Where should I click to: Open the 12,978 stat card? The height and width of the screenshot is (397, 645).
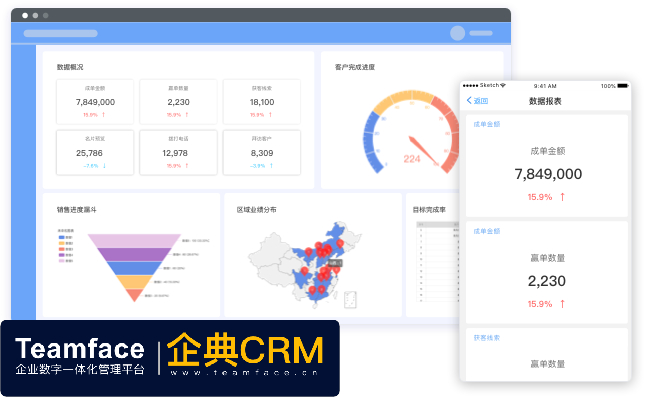click(179, 153)
